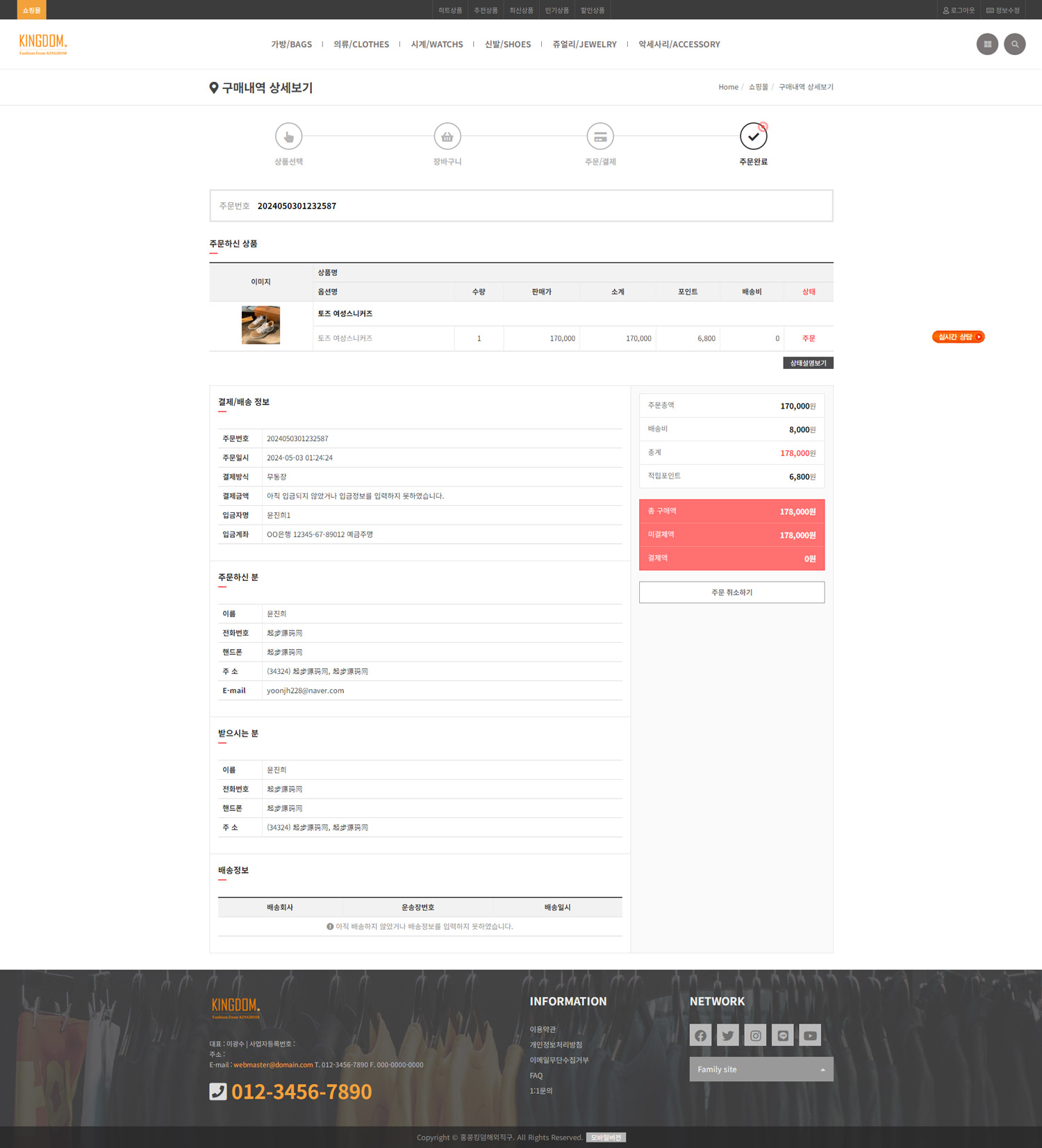Open the search icon button

[1015, 44]
